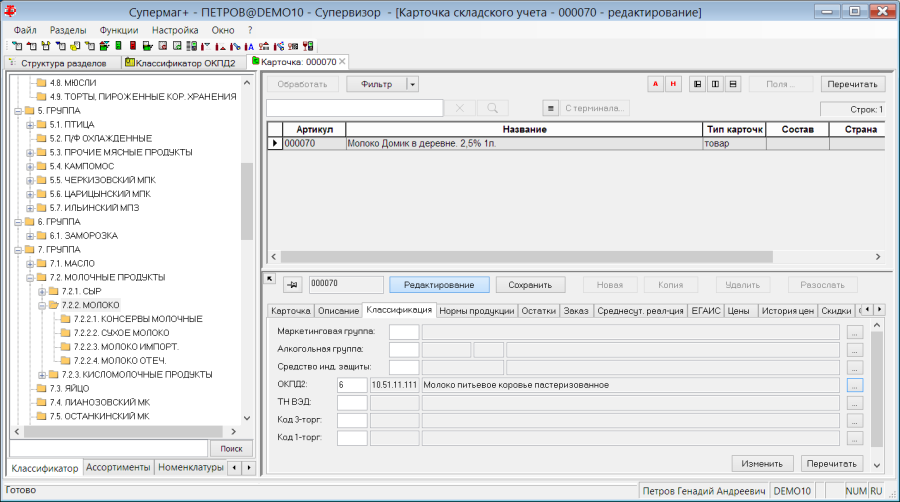Click the bottle with letter A icon
Image resolution: width=900 pixels, height=502 pixels.
pyautogui.click(x=249, y=46)
